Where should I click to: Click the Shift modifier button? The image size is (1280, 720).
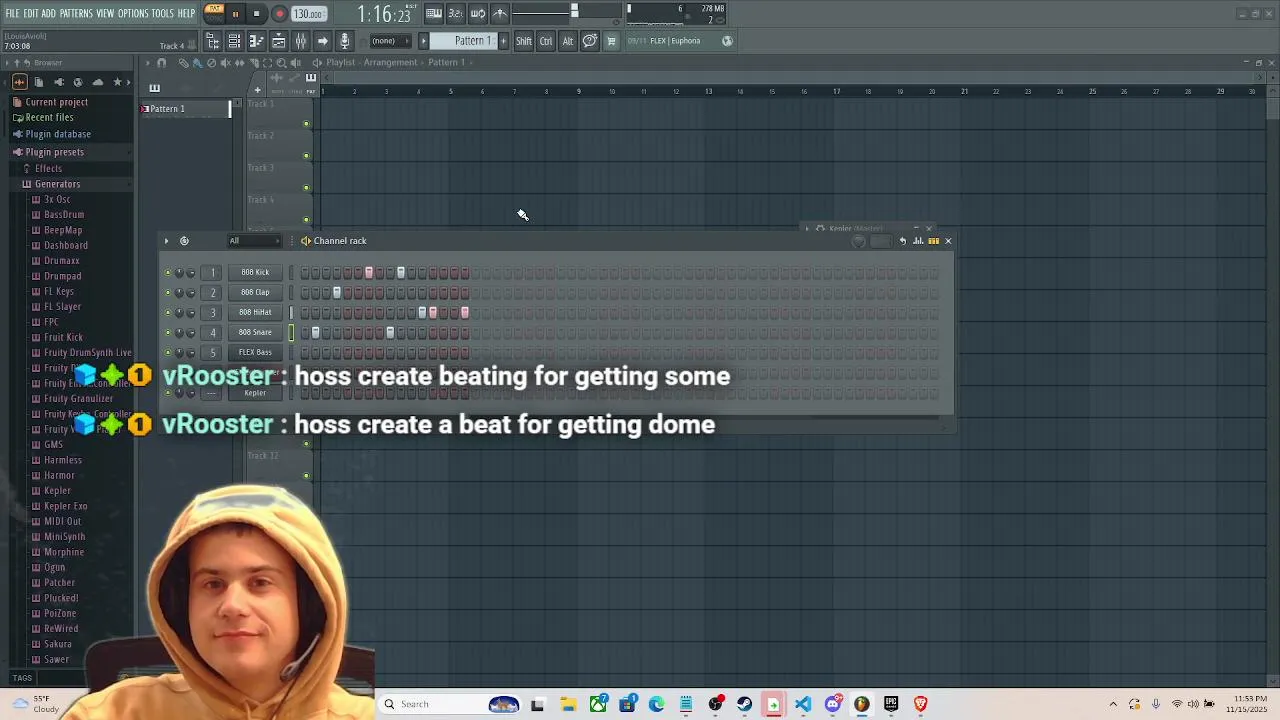(524, 41)
